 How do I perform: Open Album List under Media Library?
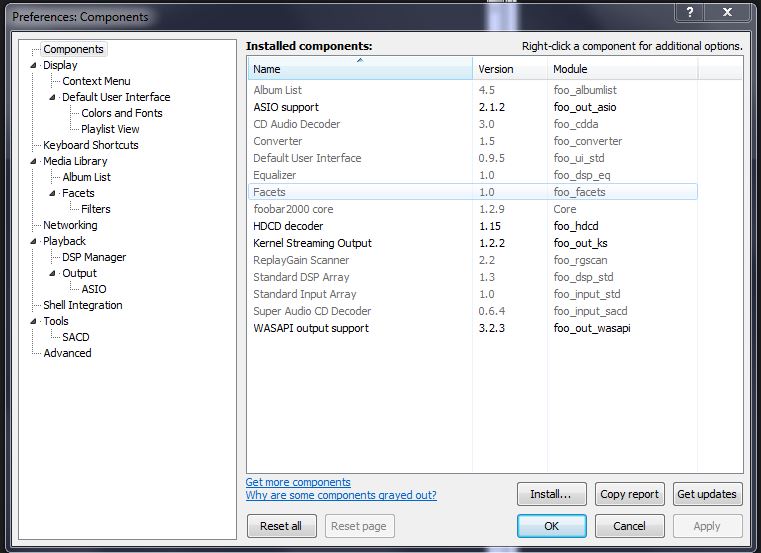pyautogui.click(x=86, y=177)
